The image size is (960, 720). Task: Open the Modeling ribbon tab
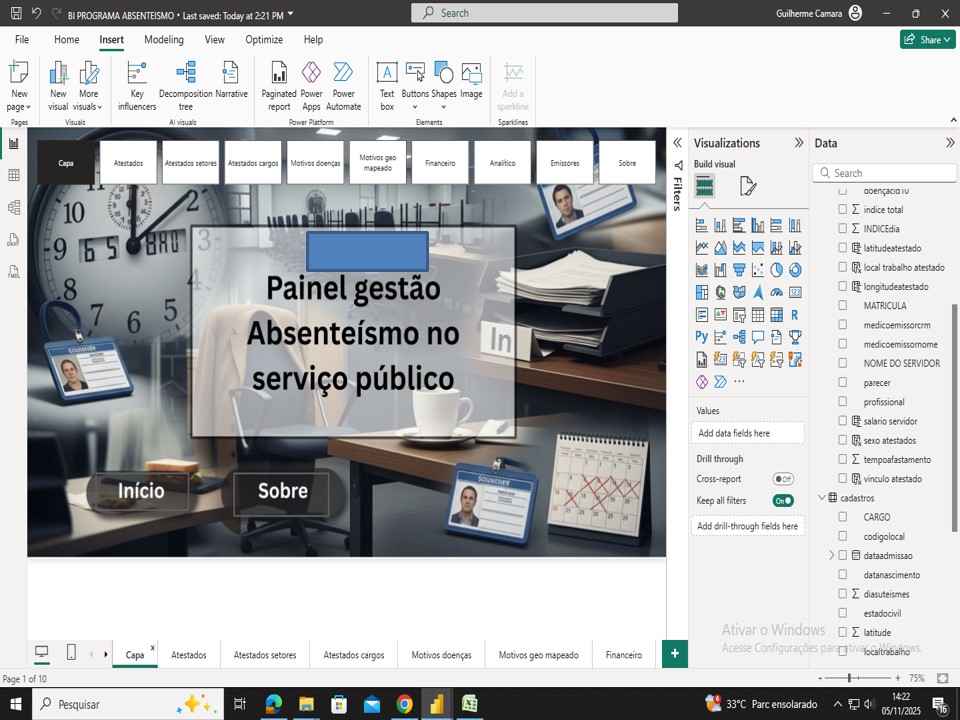pyautogui.click(x=164, y=40)
